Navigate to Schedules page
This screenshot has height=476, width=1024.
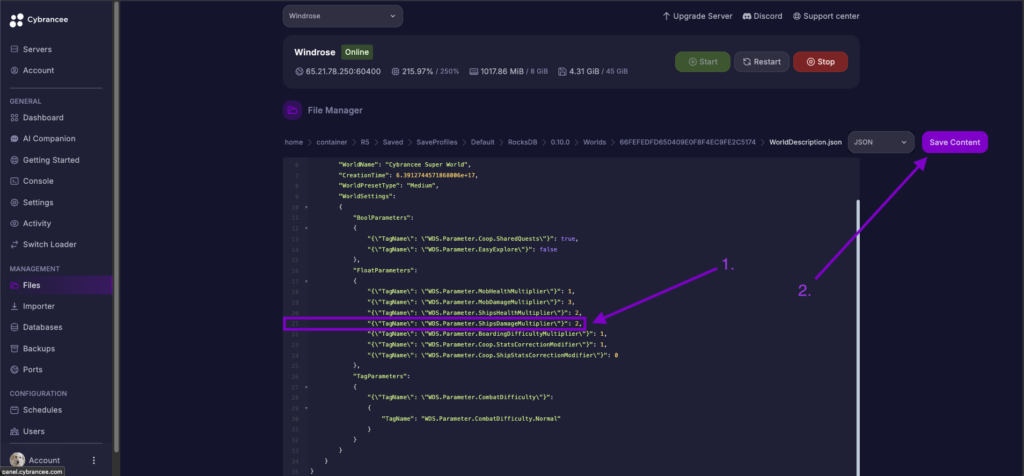click(42, 410)
